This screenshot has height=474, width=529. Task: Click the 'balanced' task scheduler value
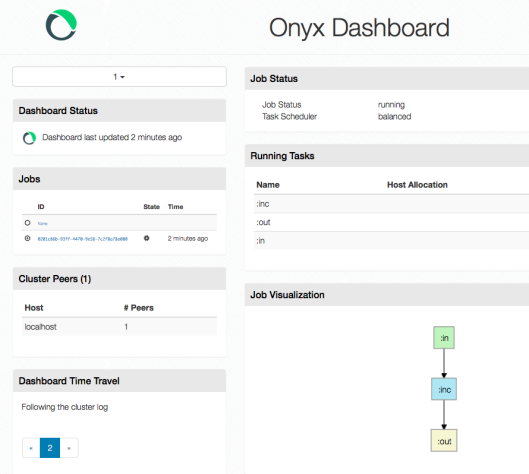pyautogui.click(x=395, y=116)
